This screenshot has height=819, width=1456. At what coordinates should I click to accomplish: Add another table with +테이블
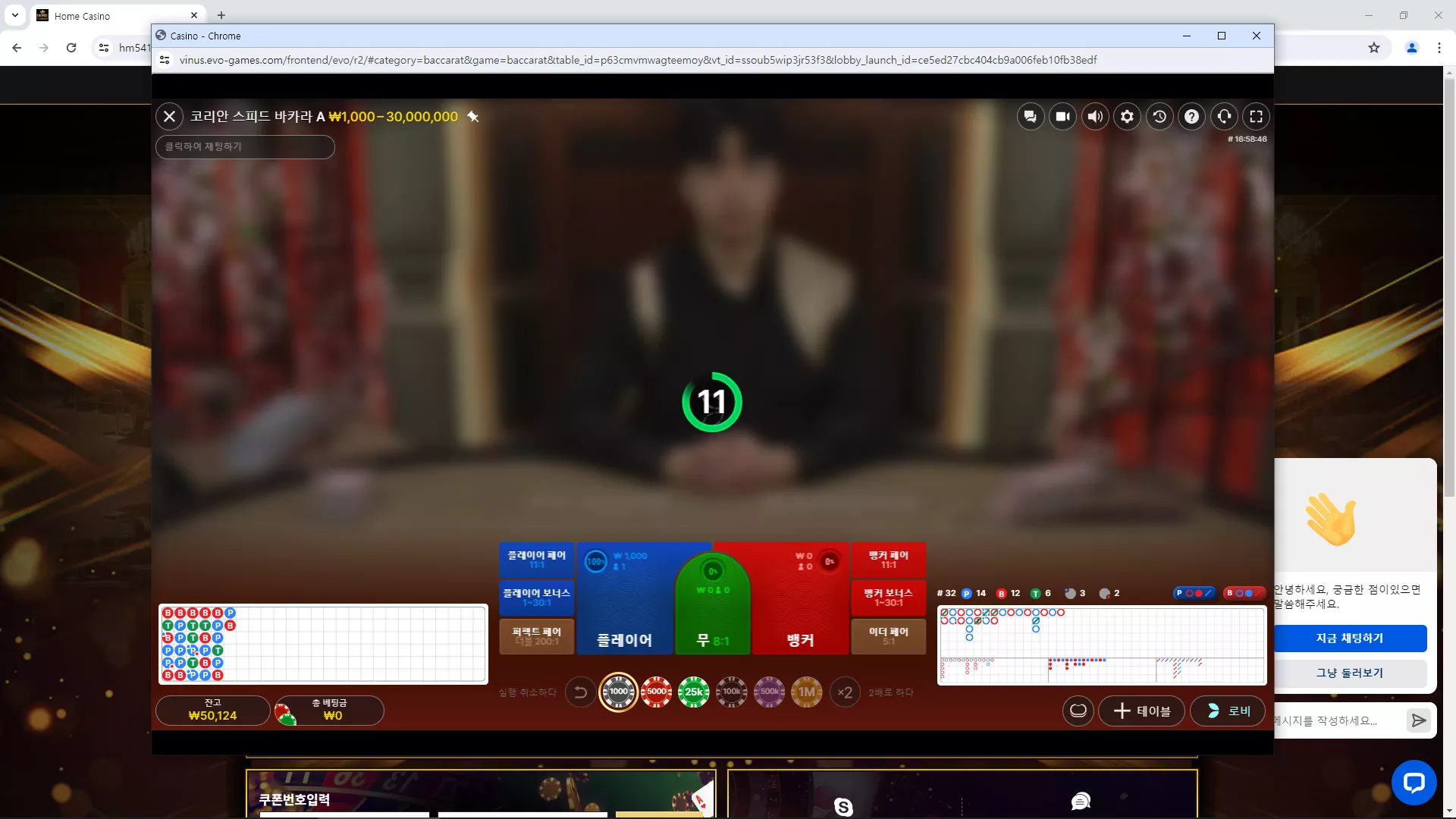[x=1142, y=711]
